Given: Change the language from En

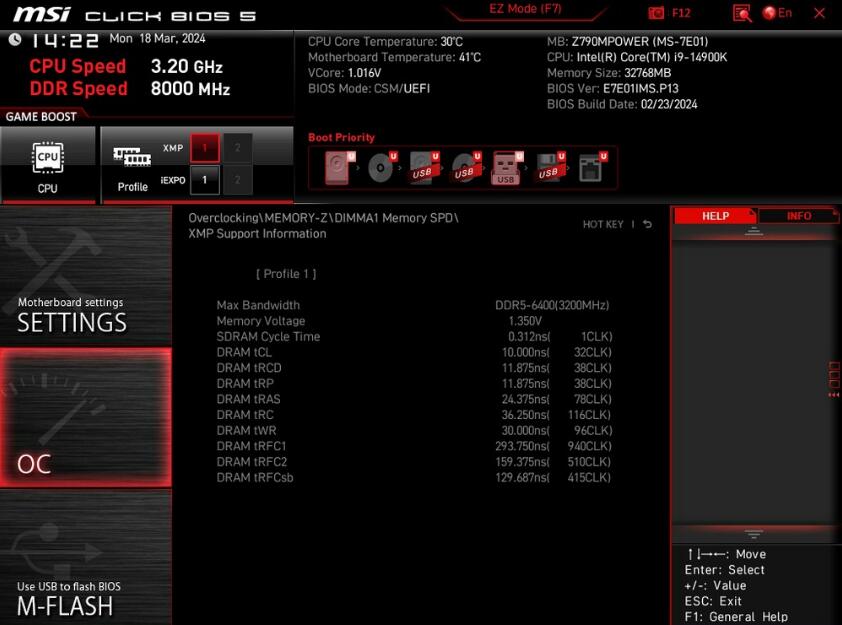Looking at the screenshot, I should [778, 13].
